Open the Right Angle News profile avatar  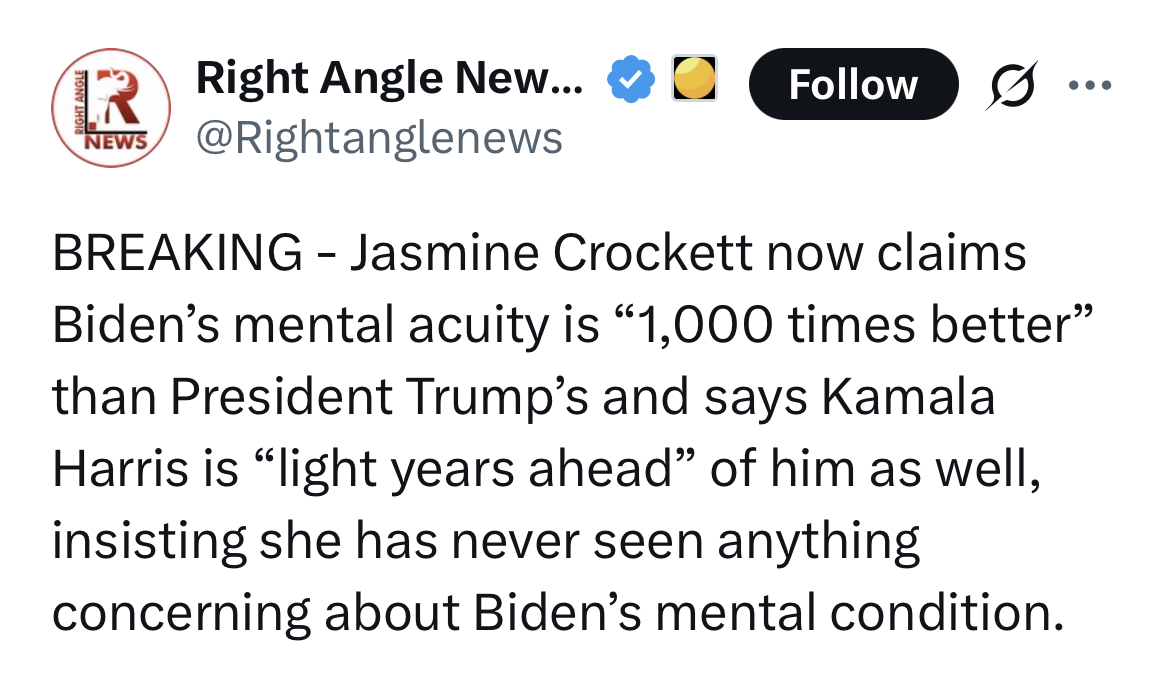click(x=110, y=107)
